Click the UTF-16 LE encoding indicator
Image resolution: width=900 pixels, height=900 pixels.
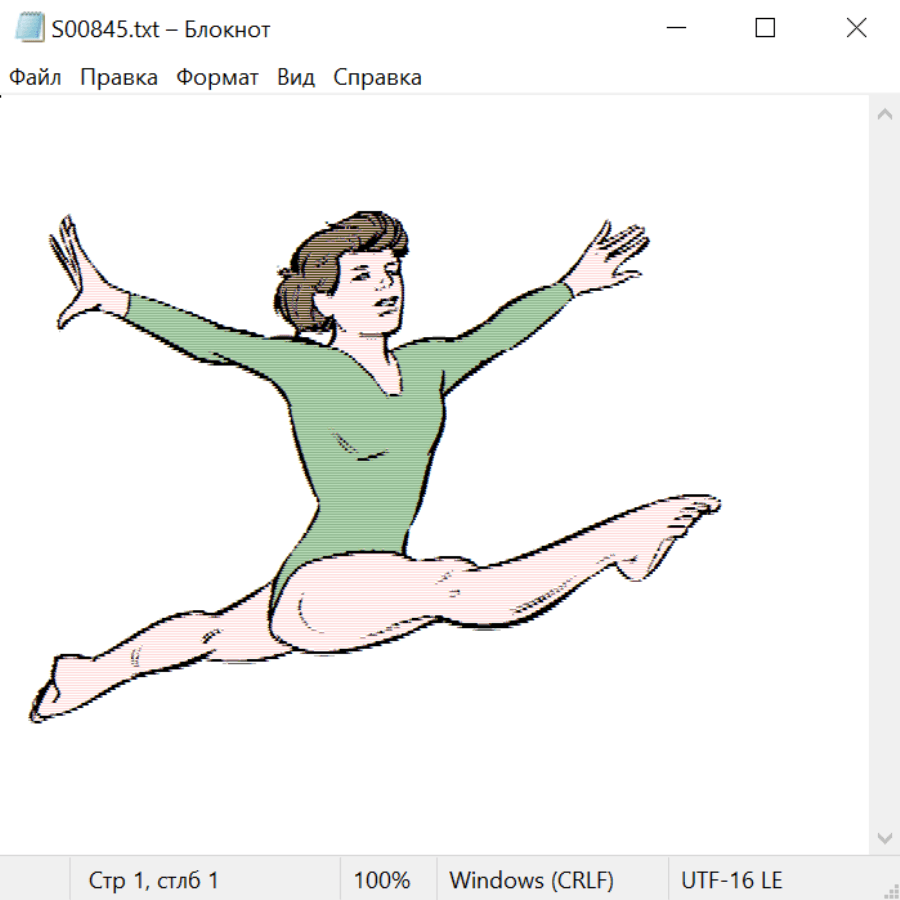point(732,881)
